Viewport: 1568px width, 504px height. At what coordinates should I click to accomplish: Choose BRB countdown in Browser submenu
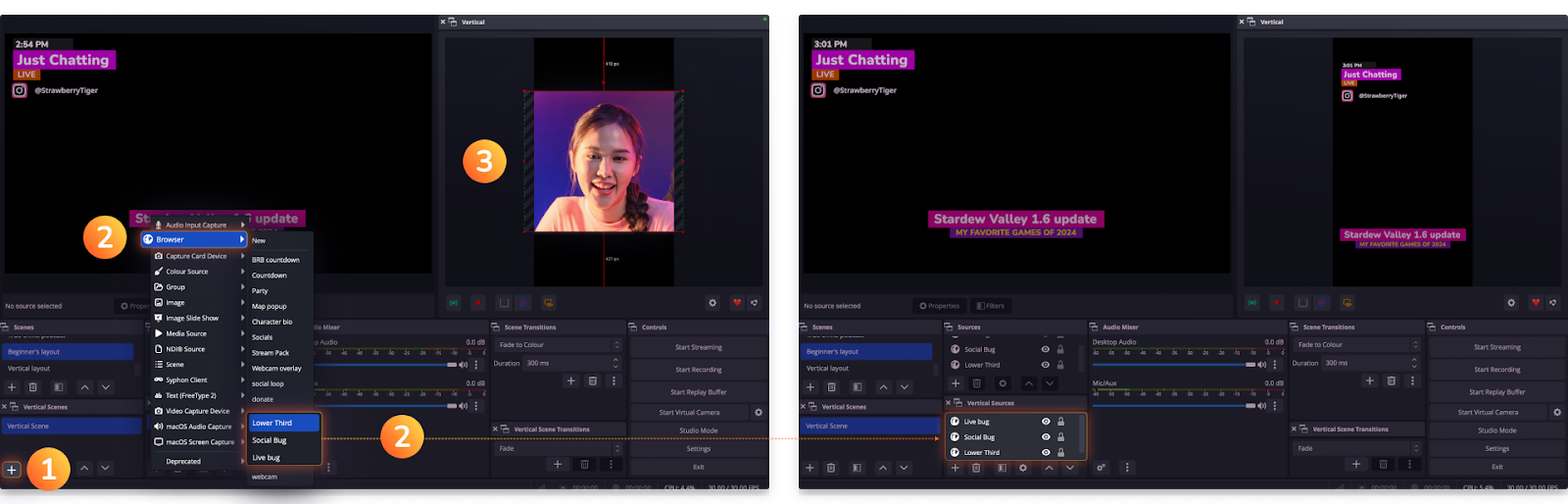point(280,260)
